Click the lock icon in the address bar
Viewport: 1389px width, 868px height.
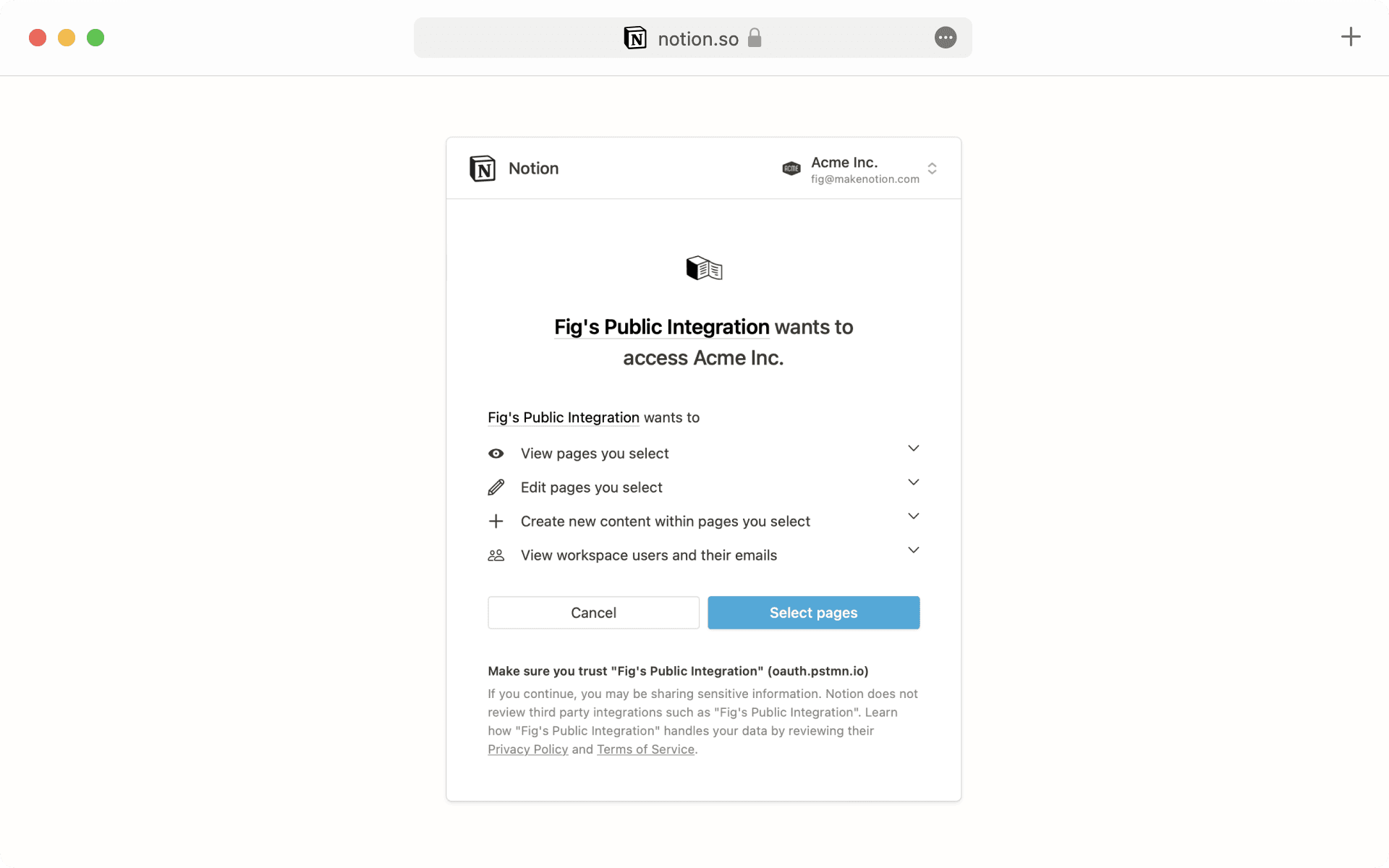pyautogui.click(x=755, y=38)
